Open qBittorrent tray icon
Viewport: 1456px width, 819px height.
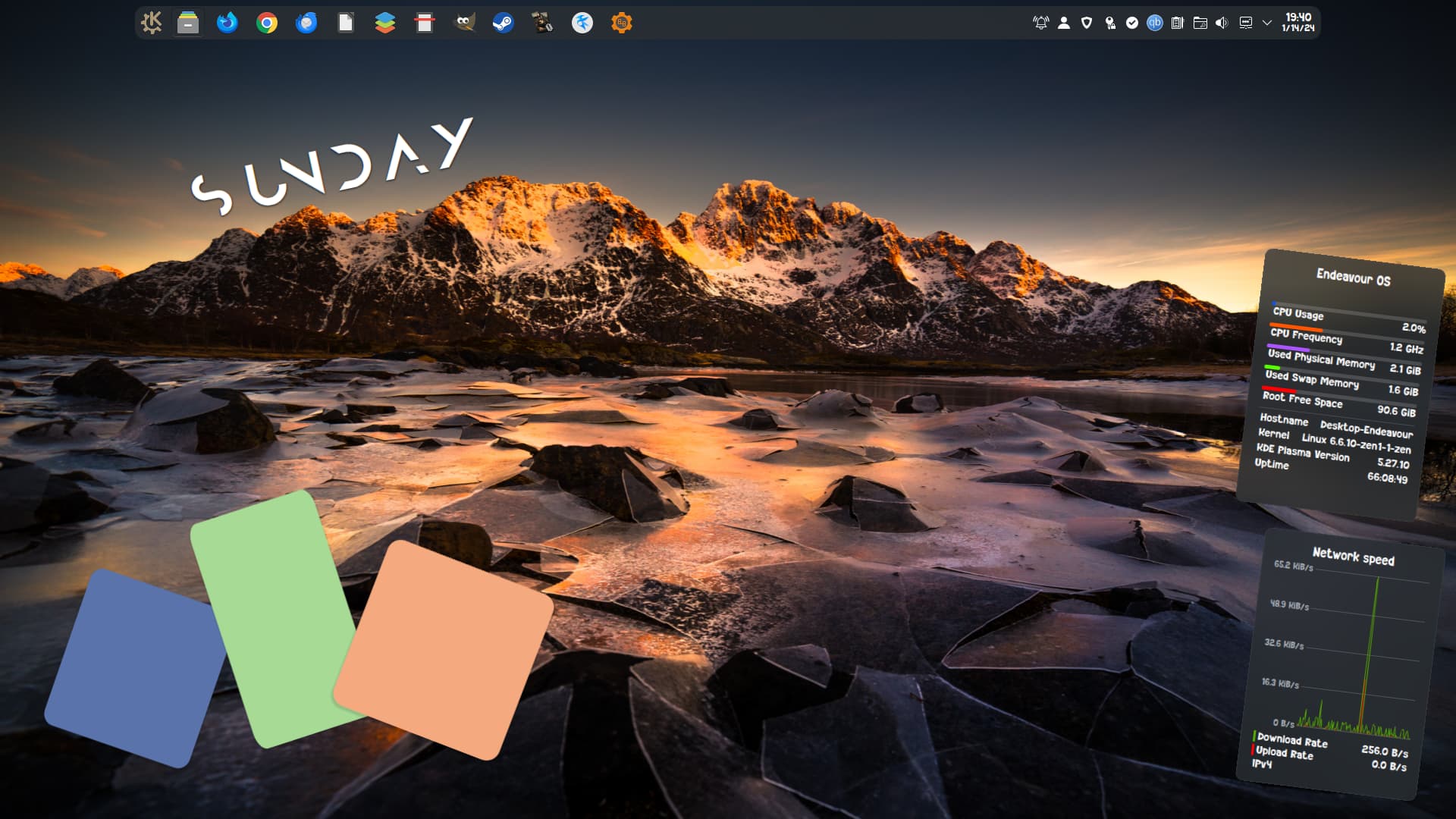(1154, 23)
